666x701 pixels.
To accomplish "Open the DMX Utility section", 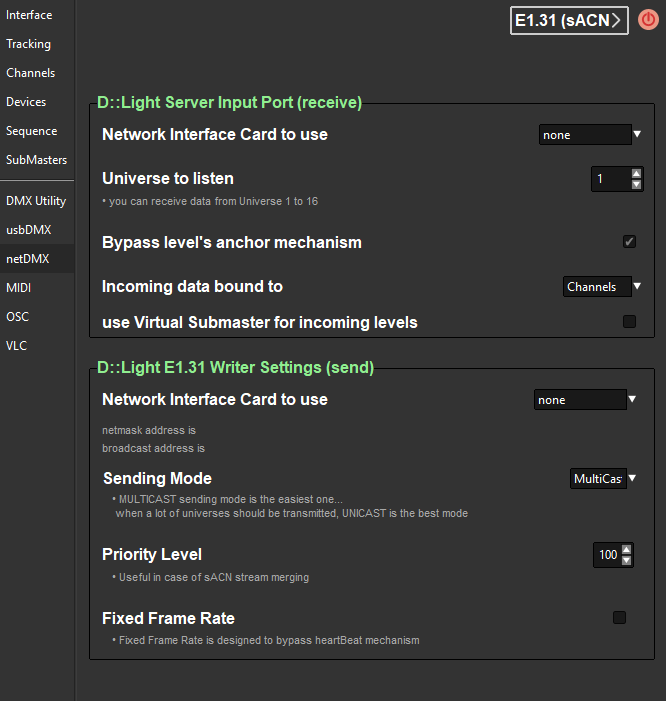I will (x=36, y=201).
